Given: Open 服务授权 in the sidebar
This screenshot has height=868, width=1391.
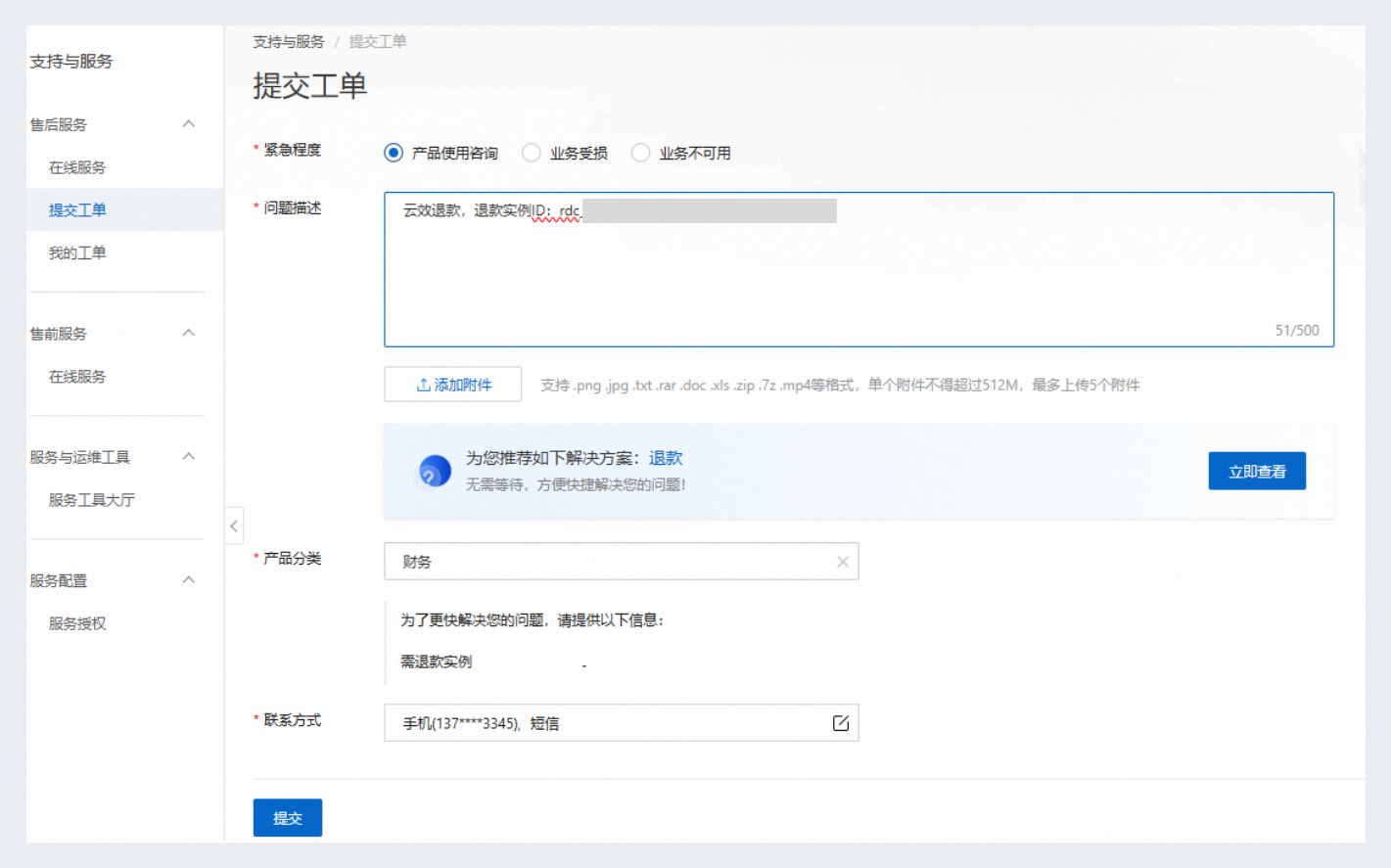Looking at the screenshot, I should click(x=77, y=623).
